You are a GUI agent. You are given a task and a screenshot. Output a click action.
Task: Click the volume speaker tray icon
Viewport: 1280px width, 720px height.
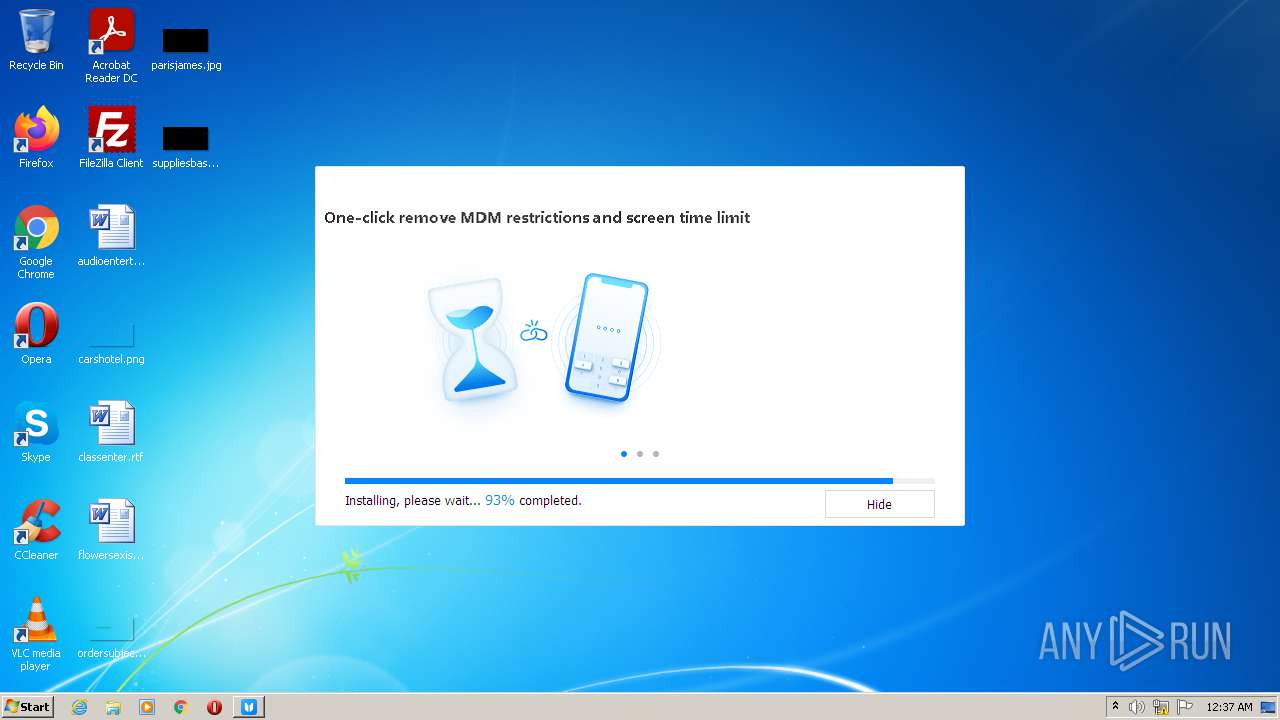tap(1137, 707)
